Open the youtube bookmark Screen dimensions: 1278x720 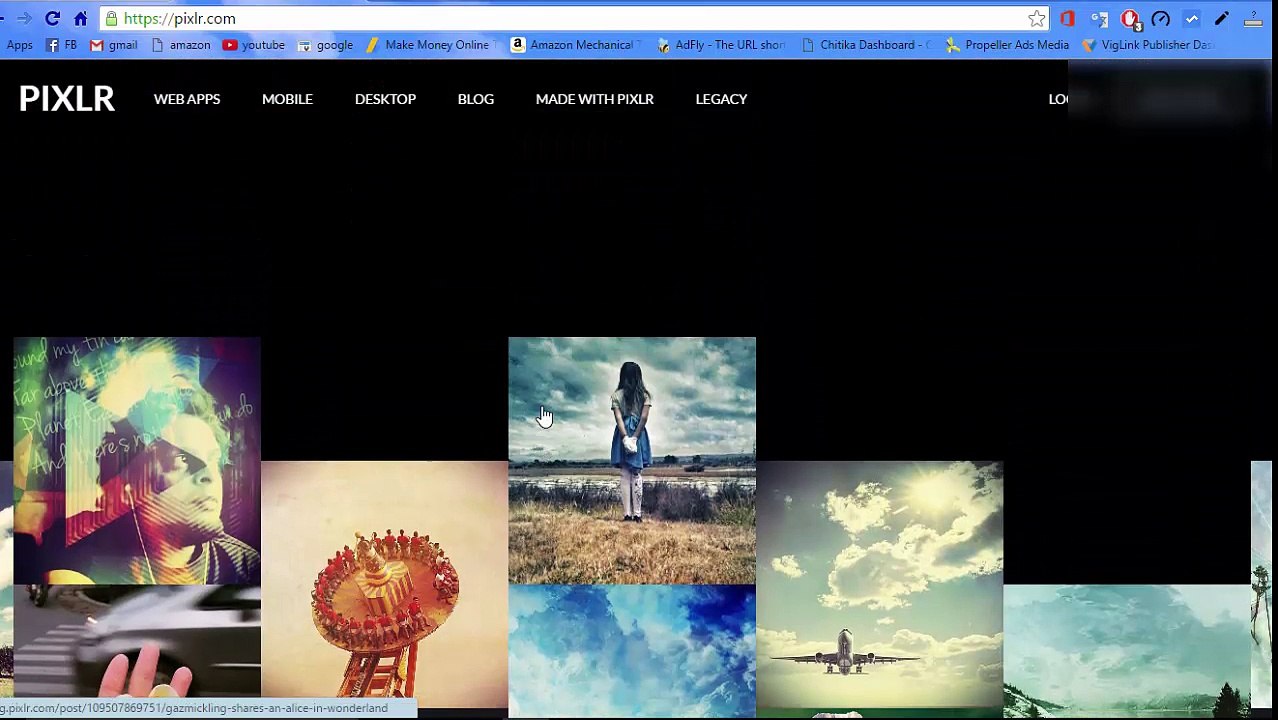[x=254, y=44]
